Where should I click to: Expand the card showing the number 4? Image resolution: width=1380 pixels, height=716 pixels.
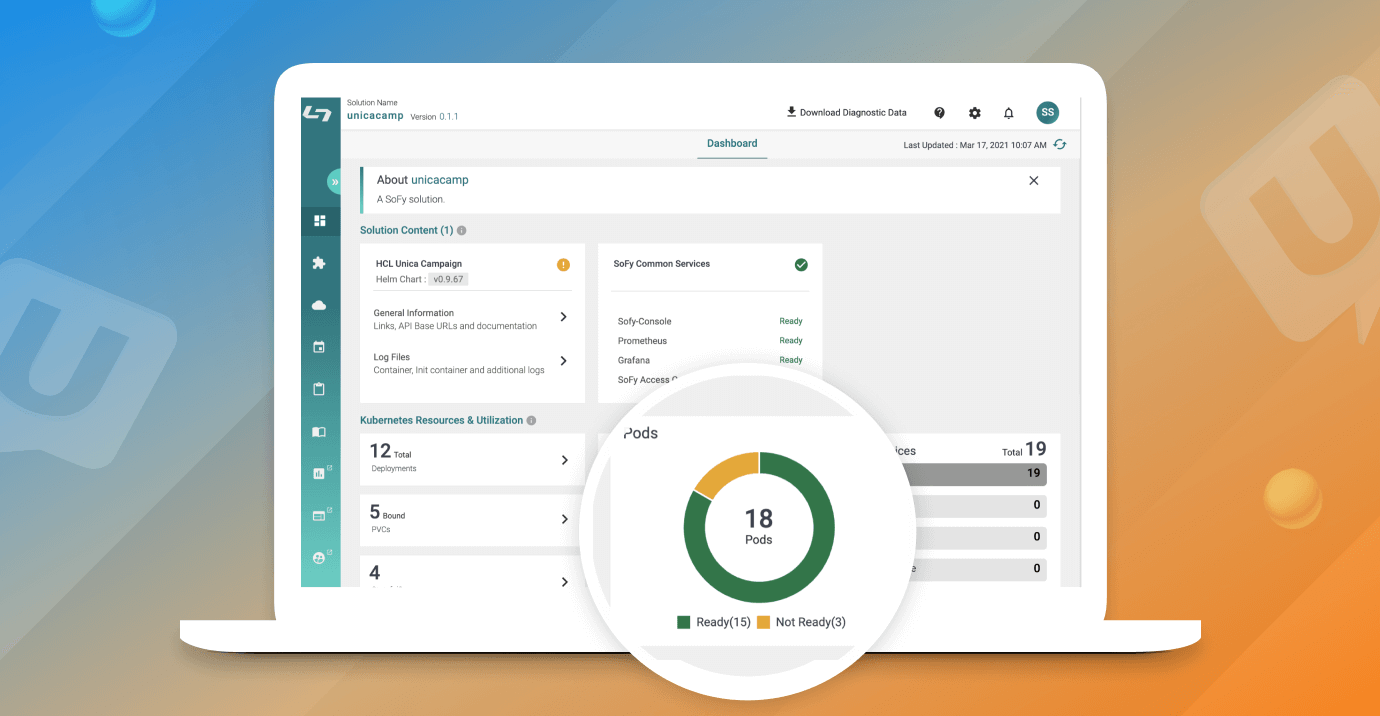pyautogui.click(x=472, y=572)
